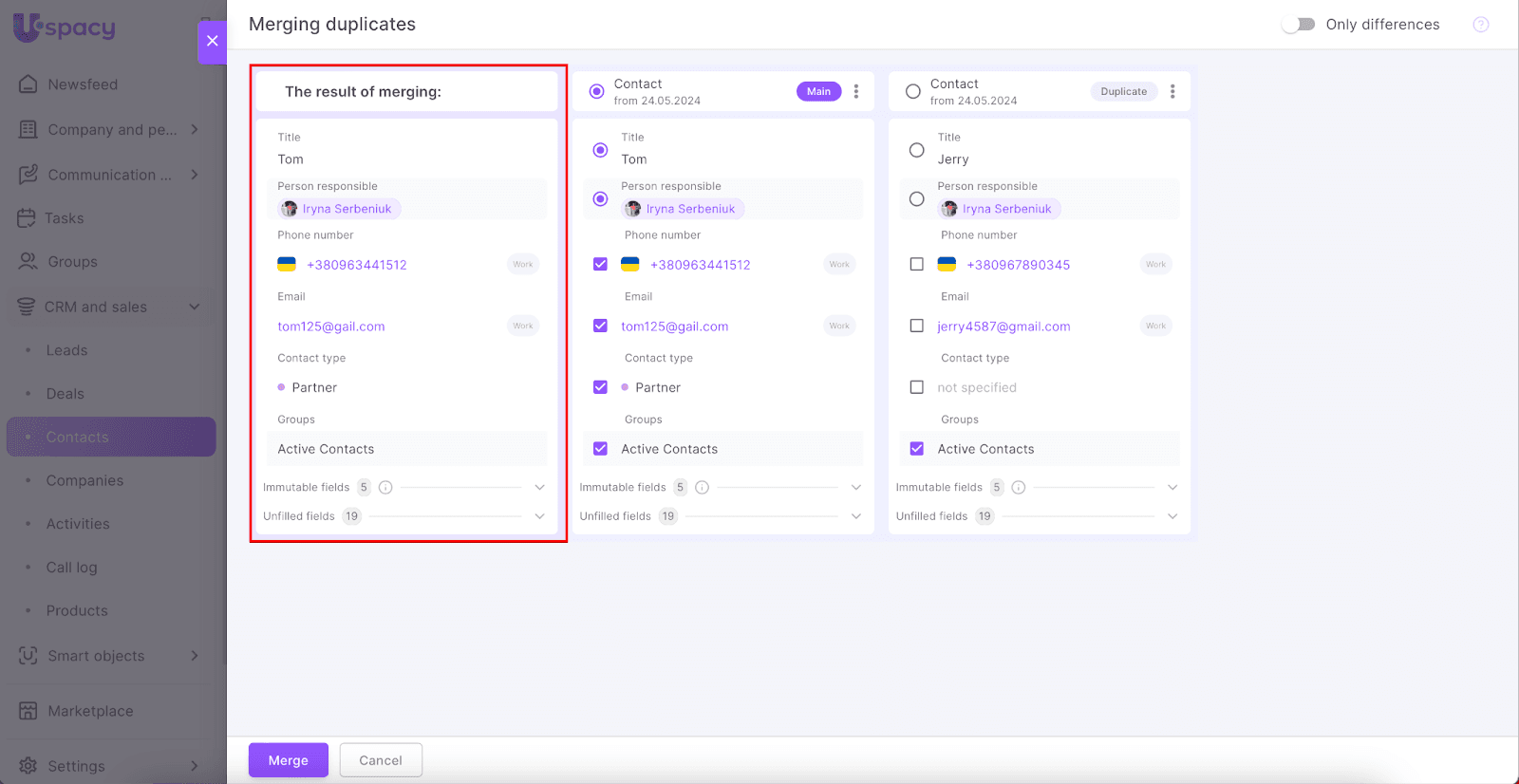The height and width of the screenshot is (784, 1519).
Task: Click the purple X close panel icon
Action: click(212, 41)
